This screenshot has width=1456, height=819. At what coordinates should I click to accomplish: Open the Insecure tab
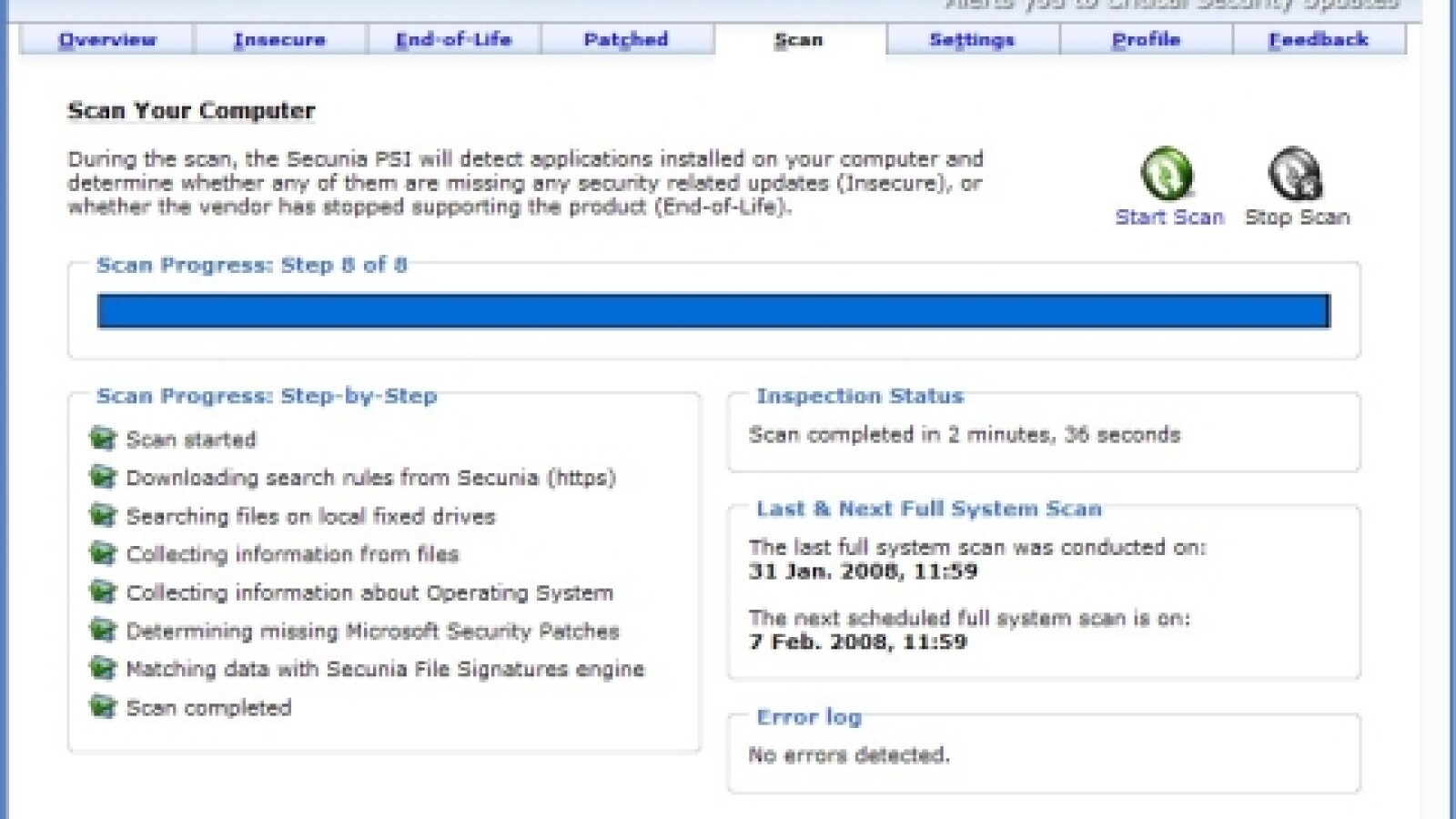[x=279, y=40]
